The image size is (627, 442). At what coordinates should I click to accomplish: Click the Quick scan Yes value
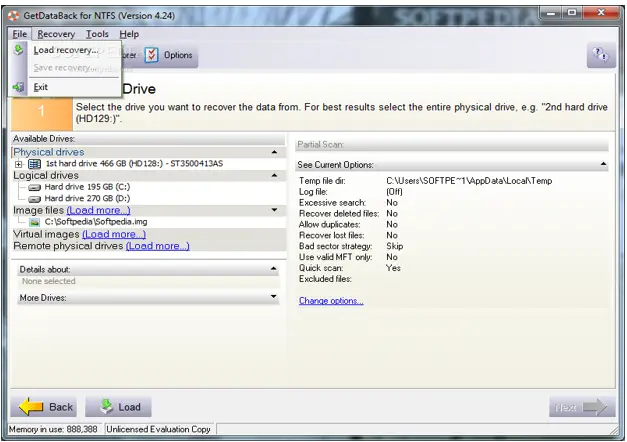point(393,268)
